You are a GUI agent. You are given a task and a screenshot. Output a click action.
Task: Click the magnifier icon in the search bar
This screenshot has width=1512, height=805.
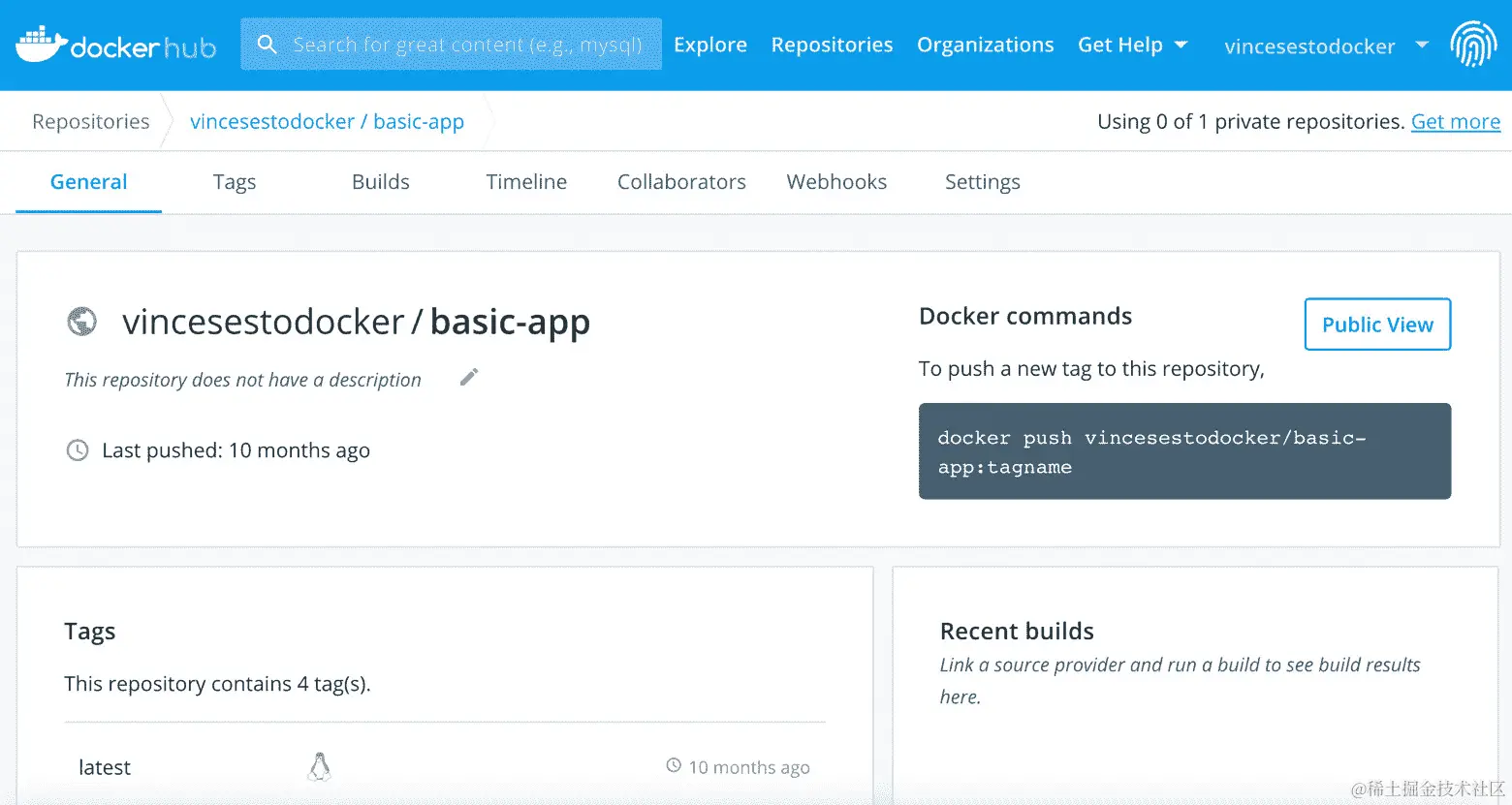(267, 44)
